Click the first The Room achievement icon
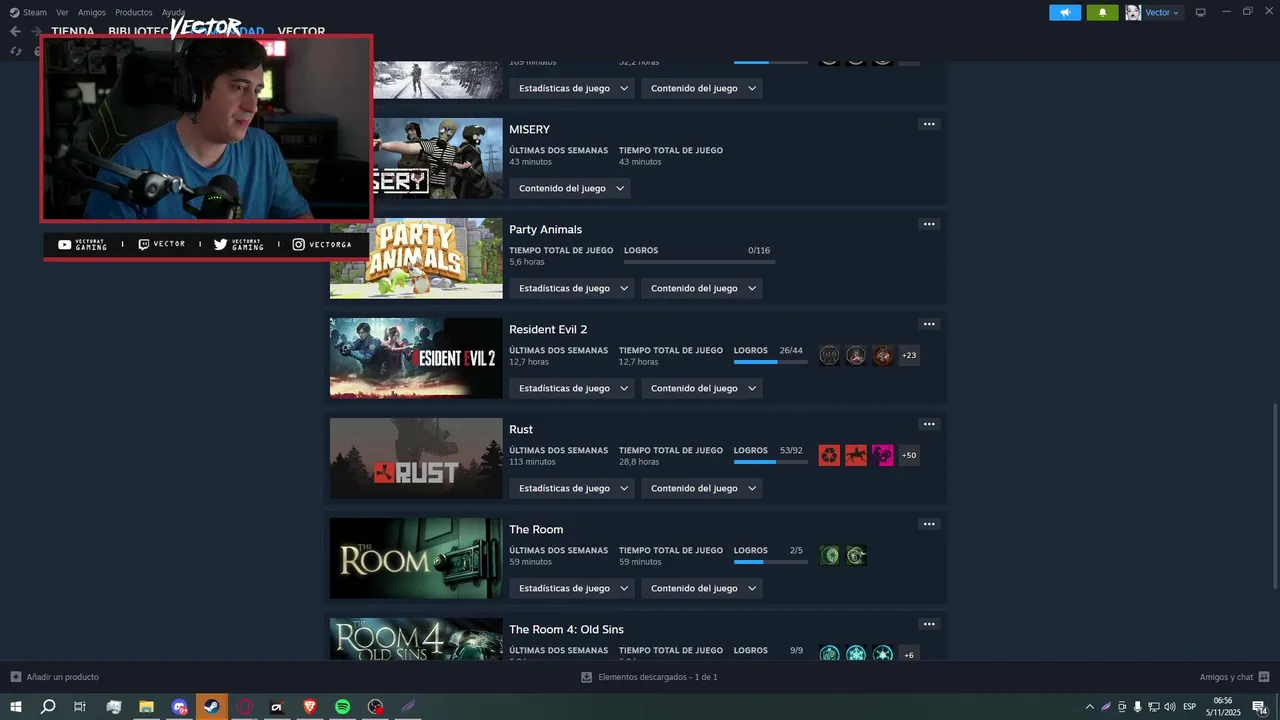 [829, 555]
